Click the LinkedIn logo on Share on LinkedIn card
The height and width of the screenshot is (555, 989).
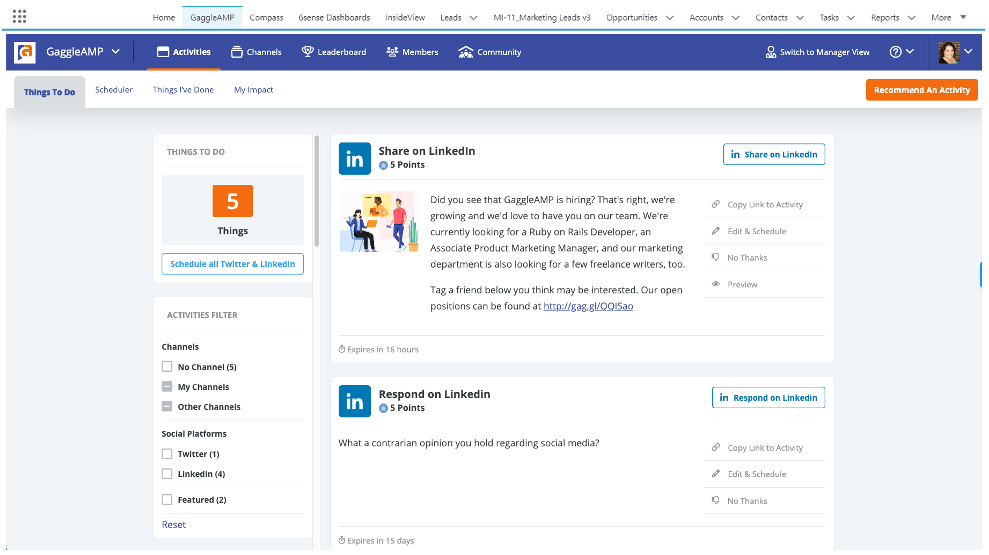[354, 159]
